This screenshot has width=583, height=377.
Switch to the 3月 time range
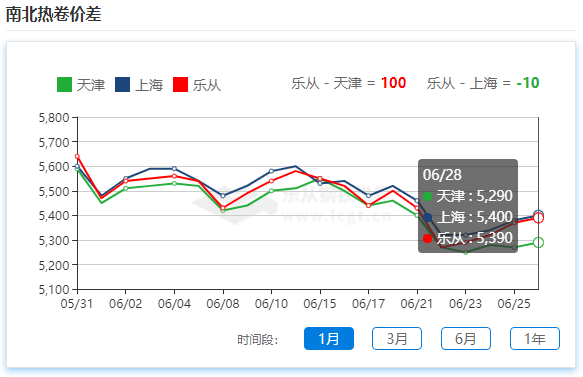[397, 338]
